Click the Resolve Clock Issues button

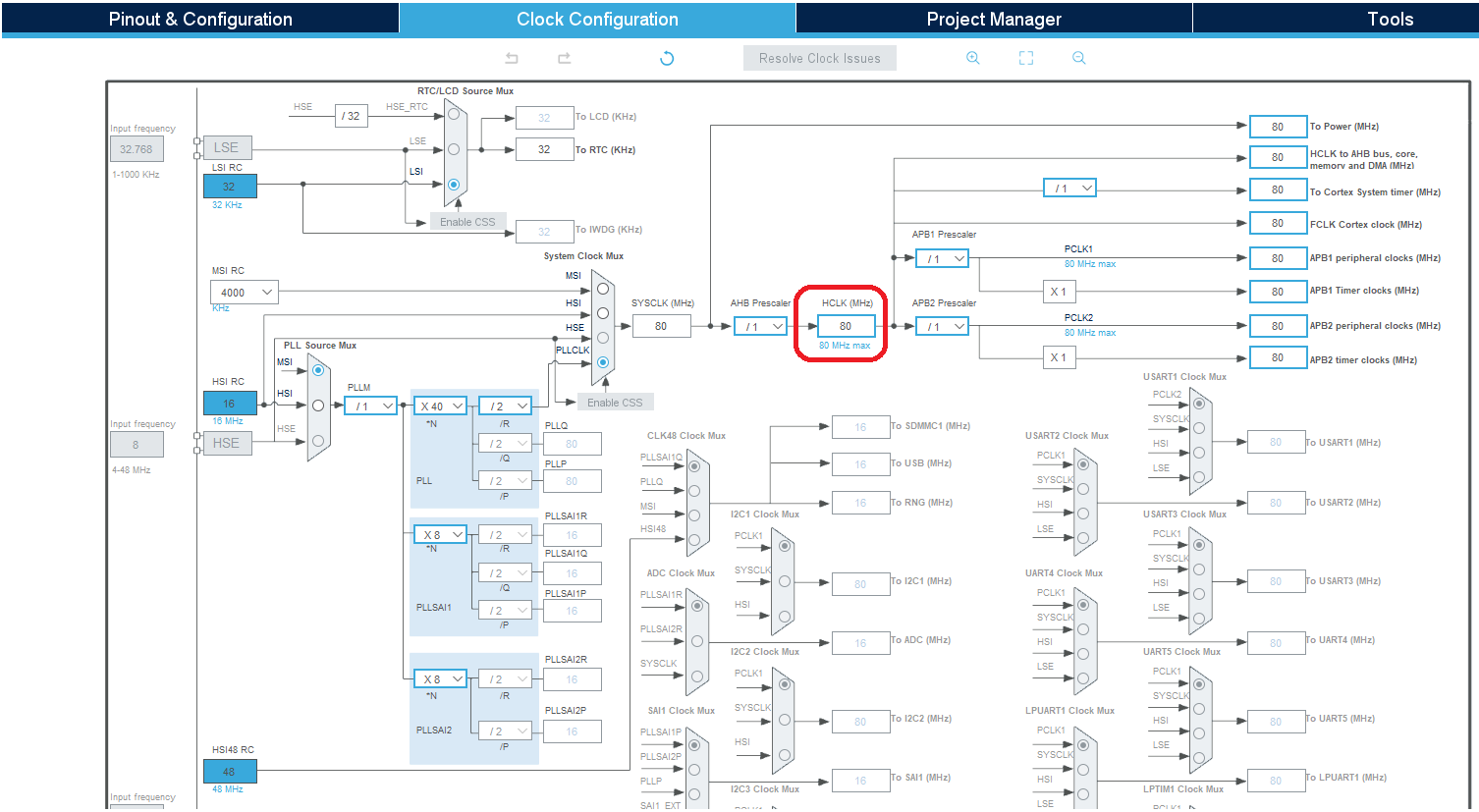pyautogui.click(x=819, y=57)
